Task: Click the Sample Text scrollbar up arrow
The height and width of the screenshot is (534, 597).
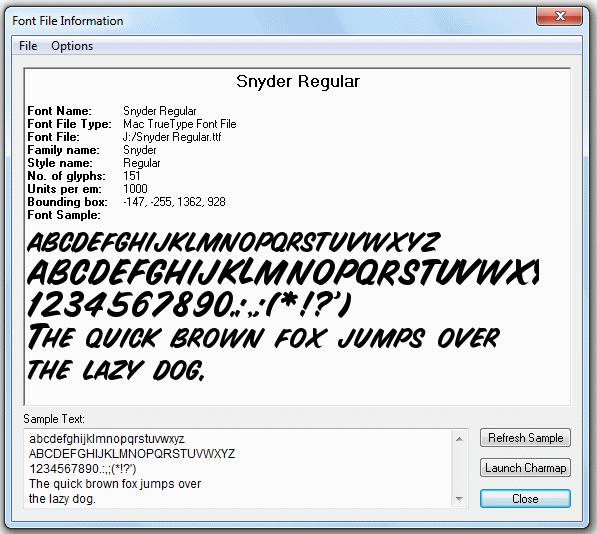Action: 459,439
